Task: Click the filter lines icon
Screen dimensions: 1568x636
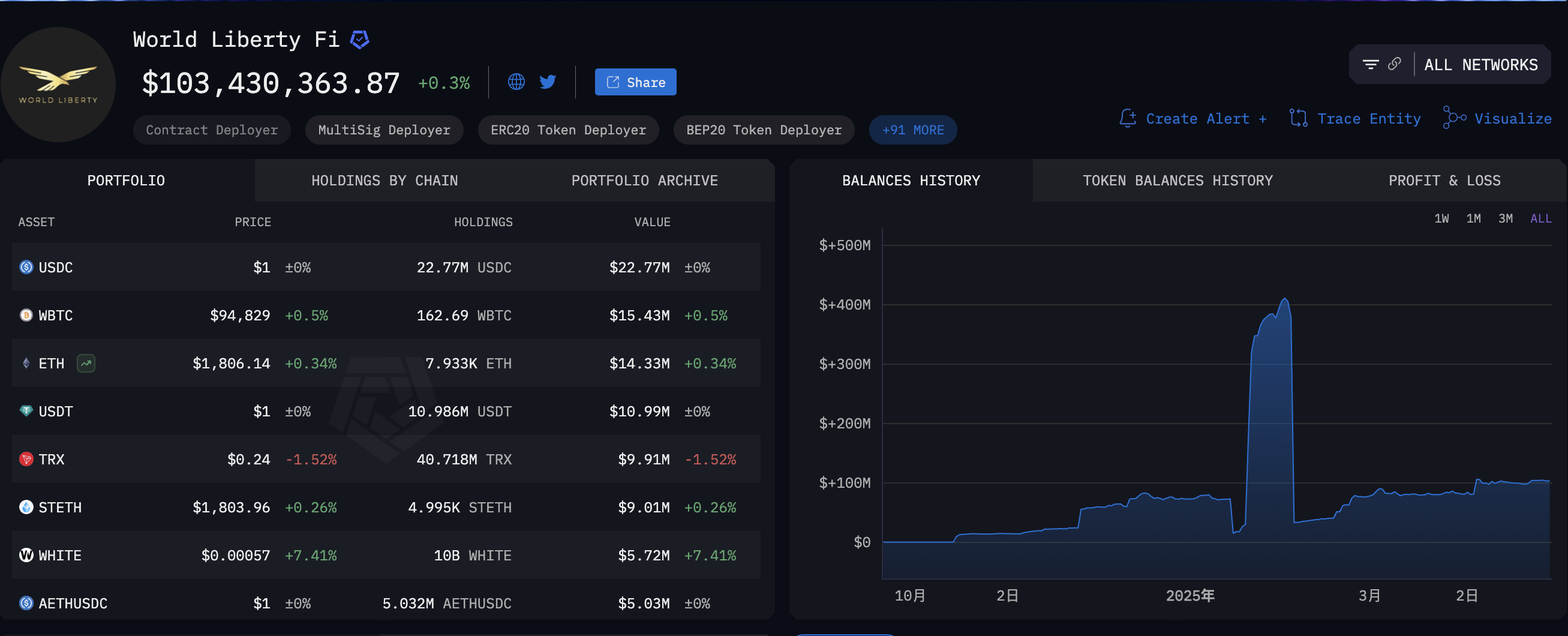Action: [x=1370, y=65]
